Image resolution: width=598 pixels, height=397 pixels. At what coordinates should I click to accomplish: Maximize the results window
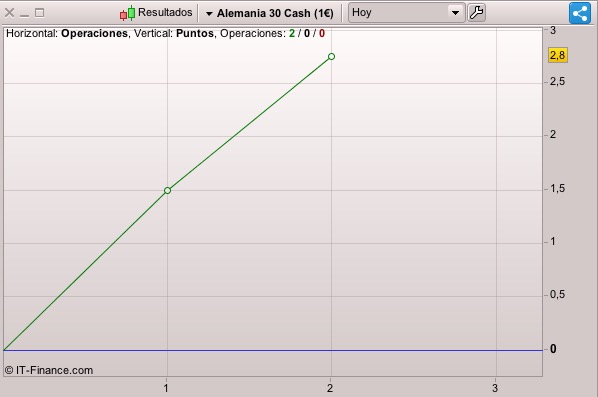[x=40, y=13]
